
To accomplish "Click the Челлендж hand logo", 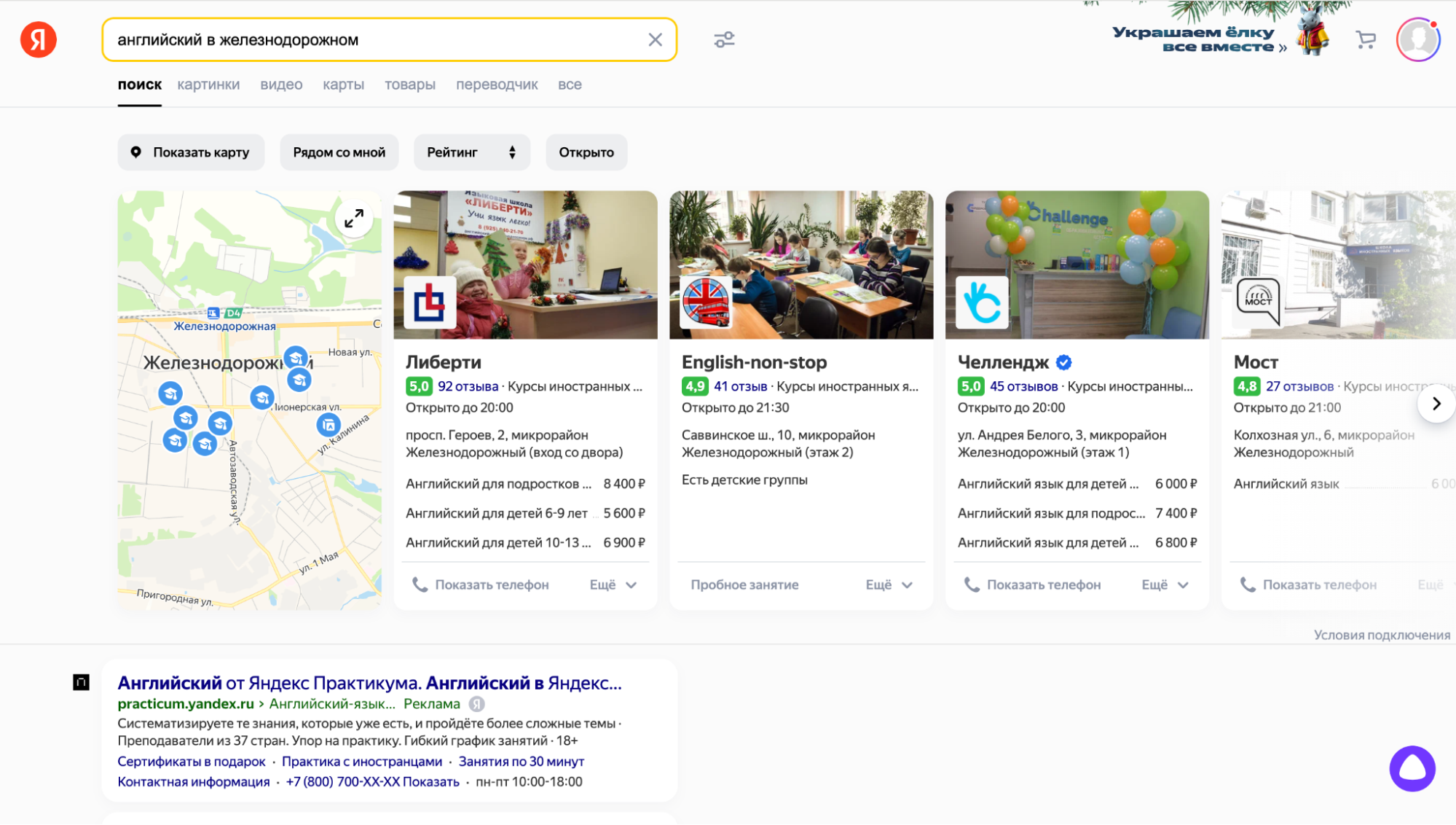I will click(x=982, y=302).
